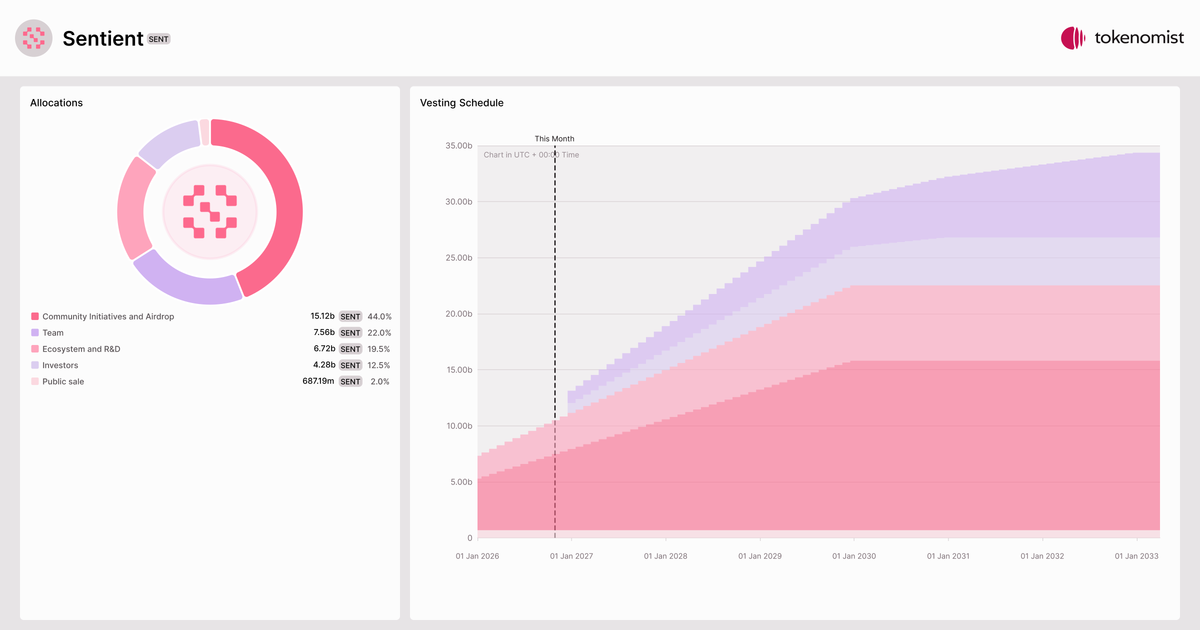This screenshot has width=1200, height=630.
Task: Click the 687.19m allocation amount
Action: (x=318, y=381)
